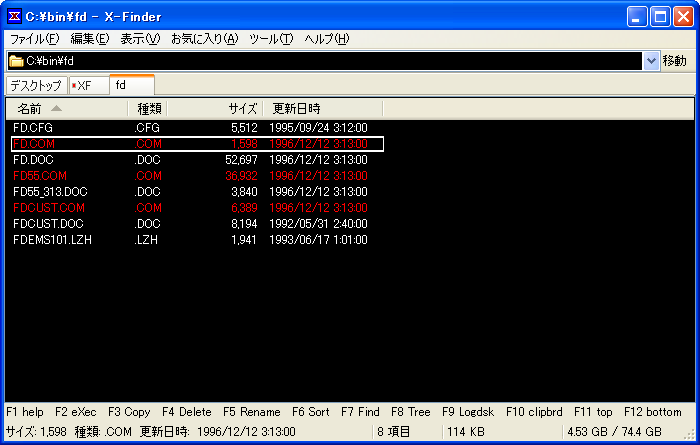This screenshot has height=445, width=700.
Task: Sort files by 更新日時 column header
Action: click(297, 108)
